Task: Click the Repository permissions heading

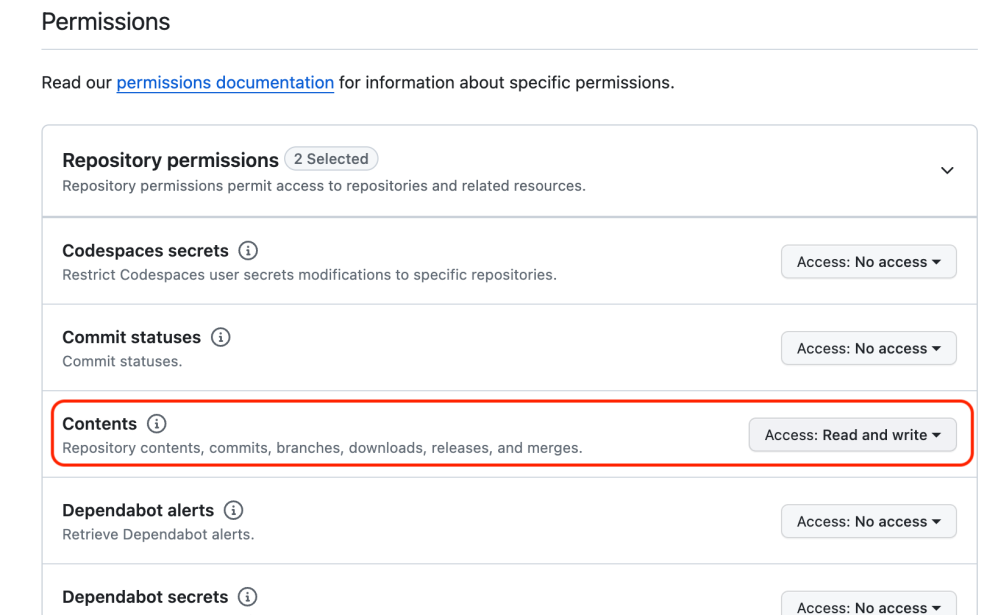Action: tap(170, 160)
